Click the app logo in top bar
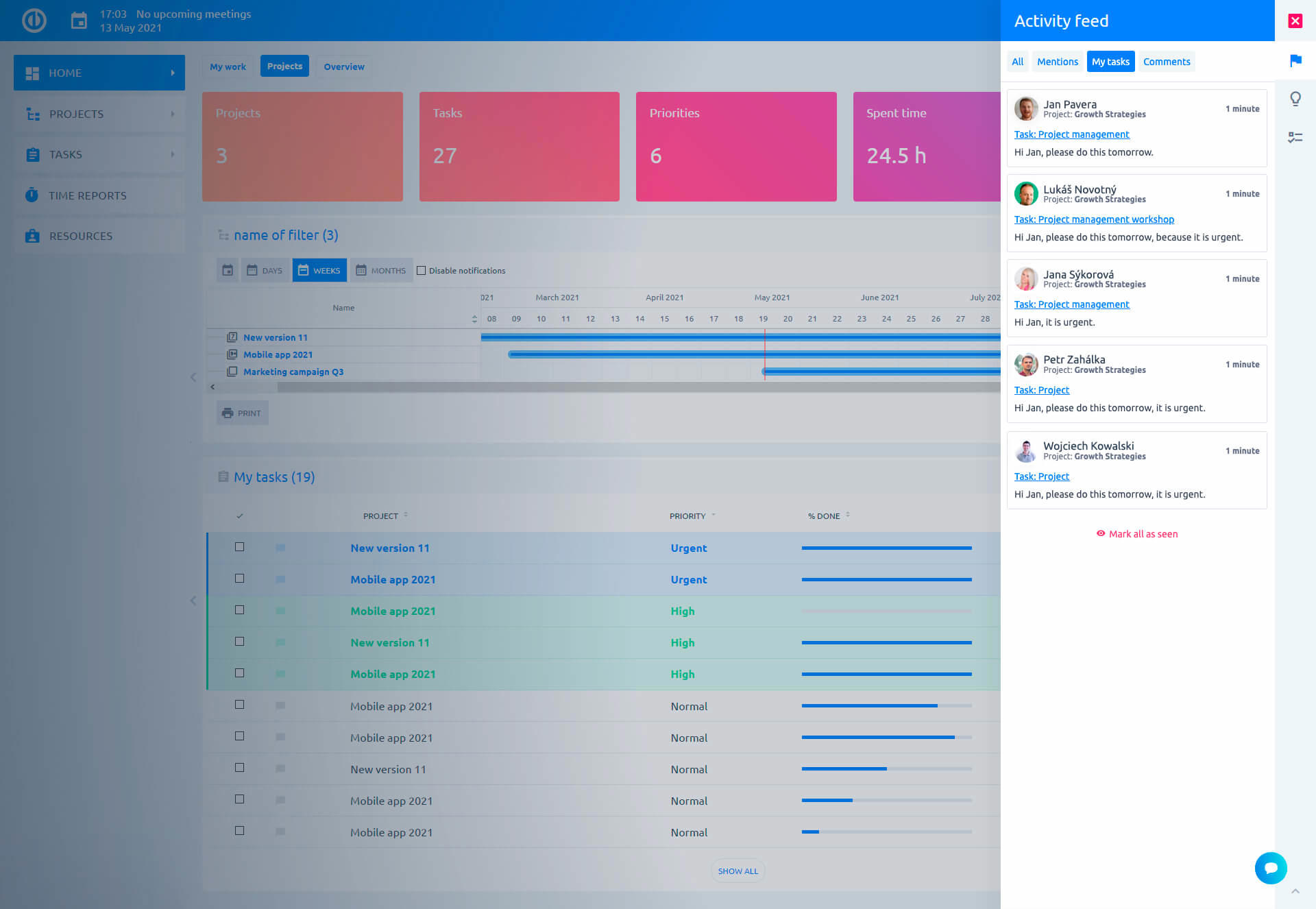This screenshot has width=1316, height=909. [x=34, y=21]
